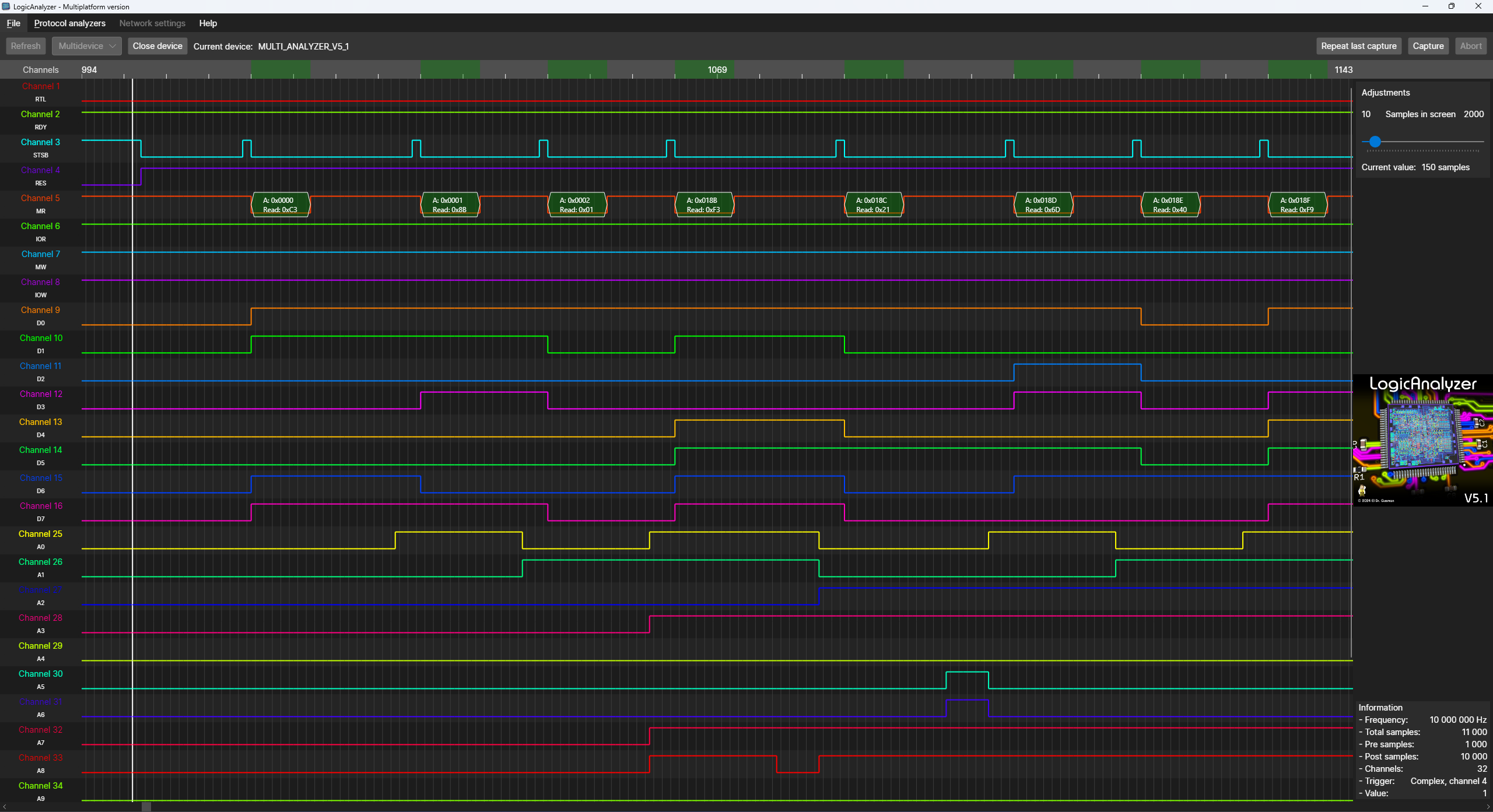
Task: Select the Channel 28 A3 label
Action: coord(41,624)
